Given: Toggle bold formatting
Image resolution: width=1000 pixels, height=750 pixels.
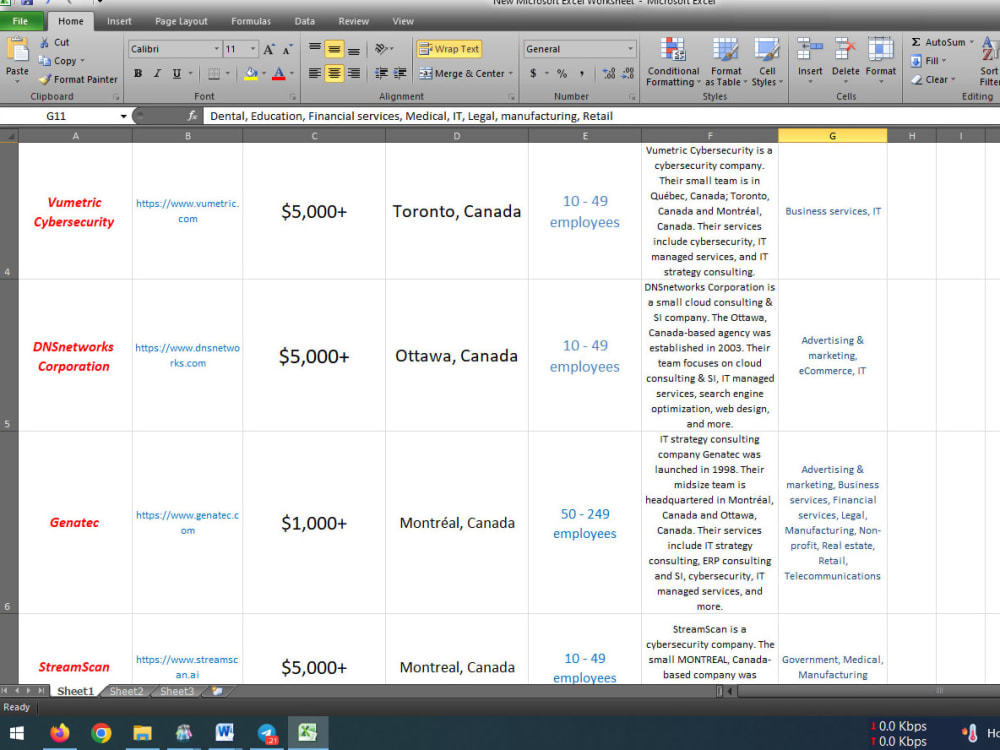Looking at the screenshot, I should pos(138,72).
